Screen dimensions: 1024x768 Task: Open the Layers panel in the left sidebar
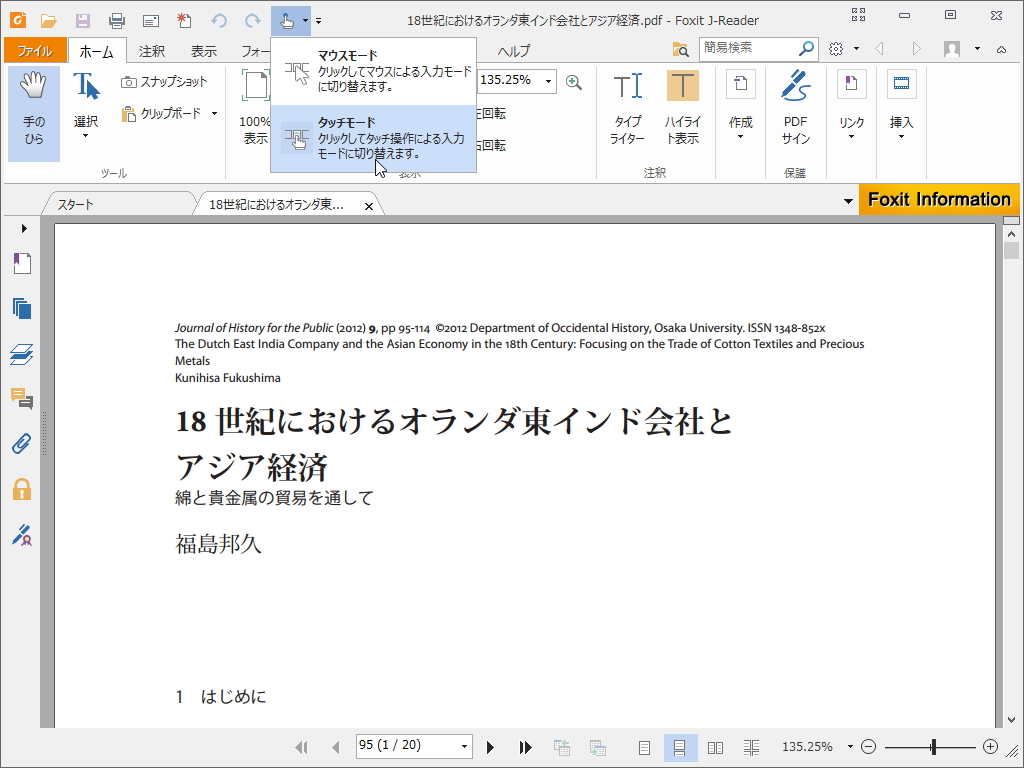22,353
